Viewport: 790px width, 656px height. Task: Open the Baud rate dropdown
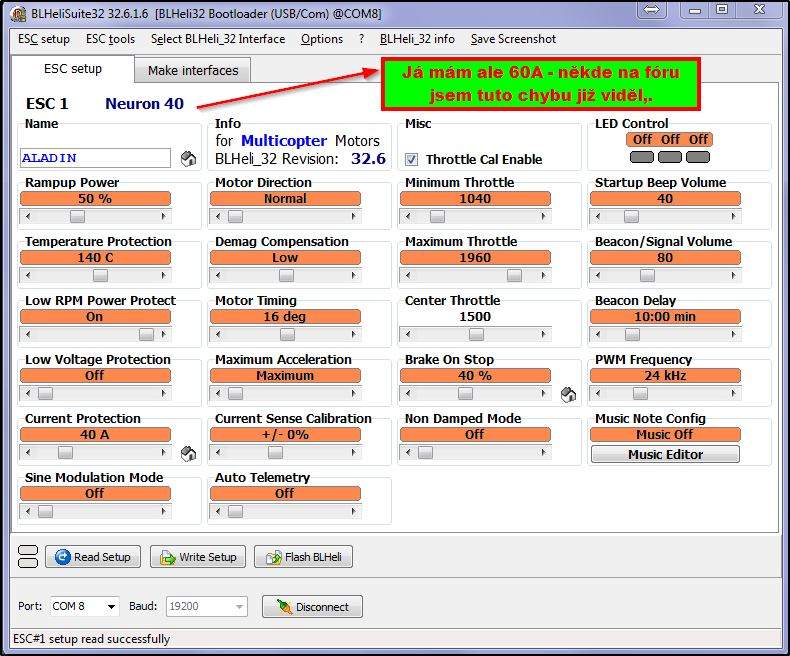238,607
